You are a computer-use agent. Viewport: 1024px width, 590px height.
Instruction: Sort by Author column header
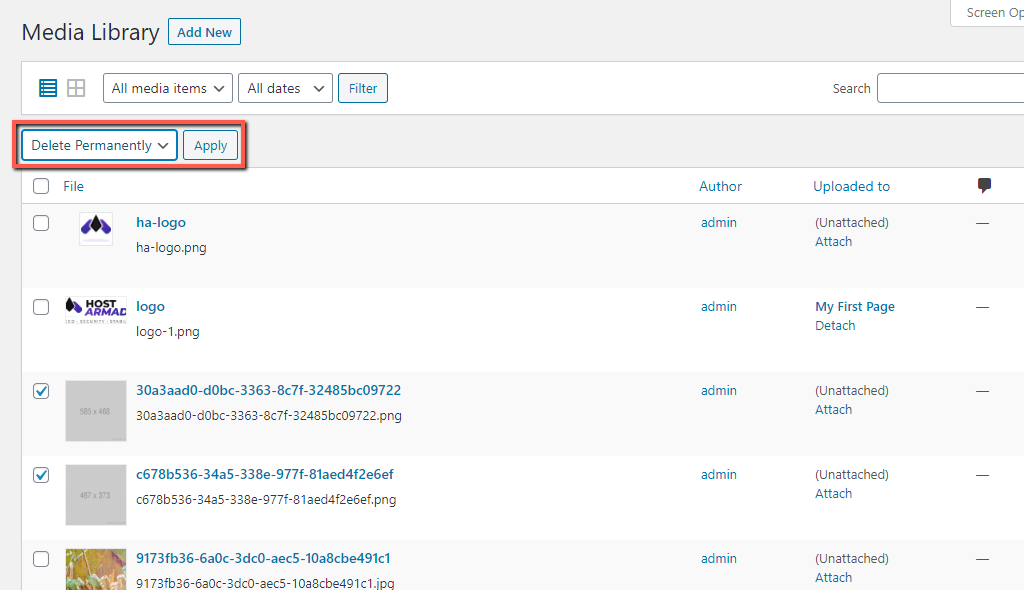pyautogui.click(x=720, y=186)
